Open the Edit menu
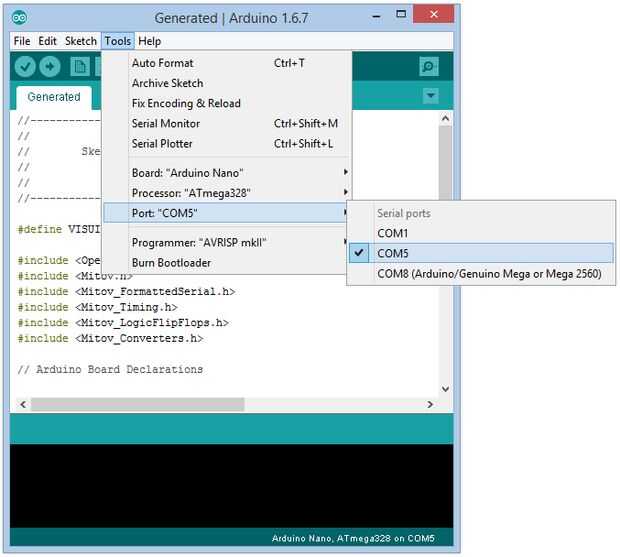This screenshot has height=557, width=620. tap(47, 41)
